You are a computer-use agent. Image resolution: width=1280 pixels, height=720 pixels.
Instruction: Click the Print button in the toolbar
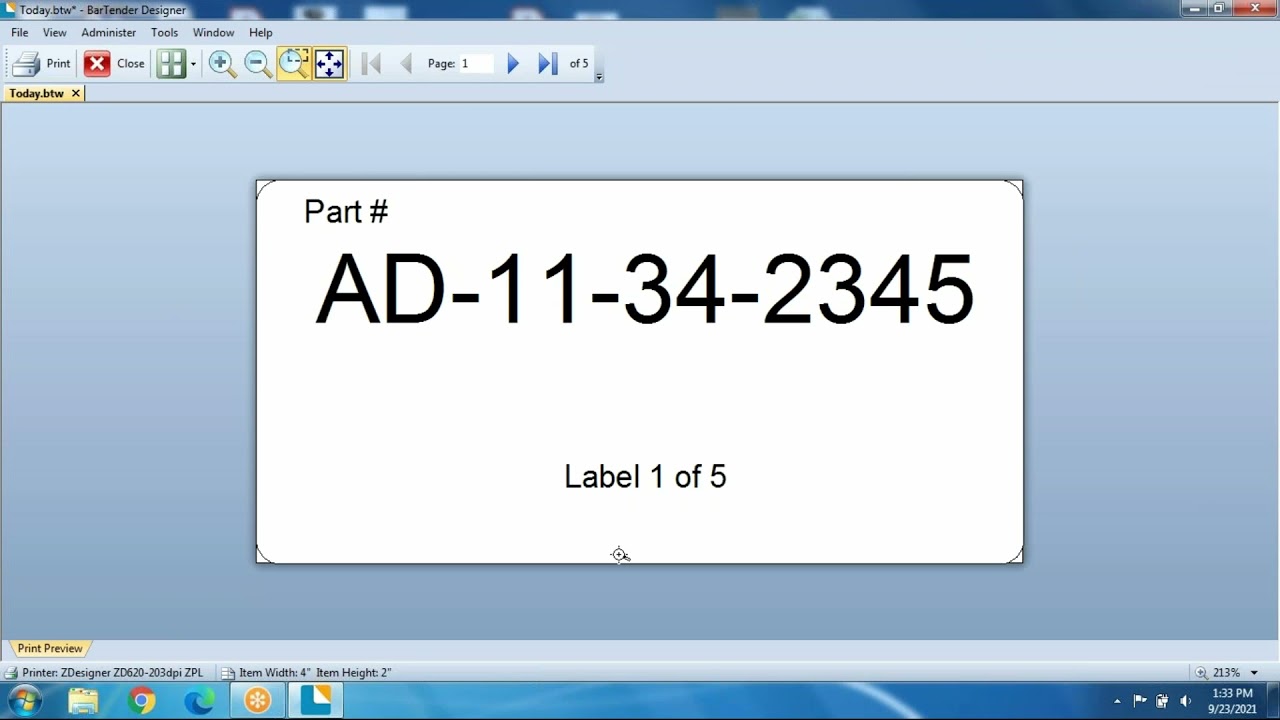(x=41, y=63)
